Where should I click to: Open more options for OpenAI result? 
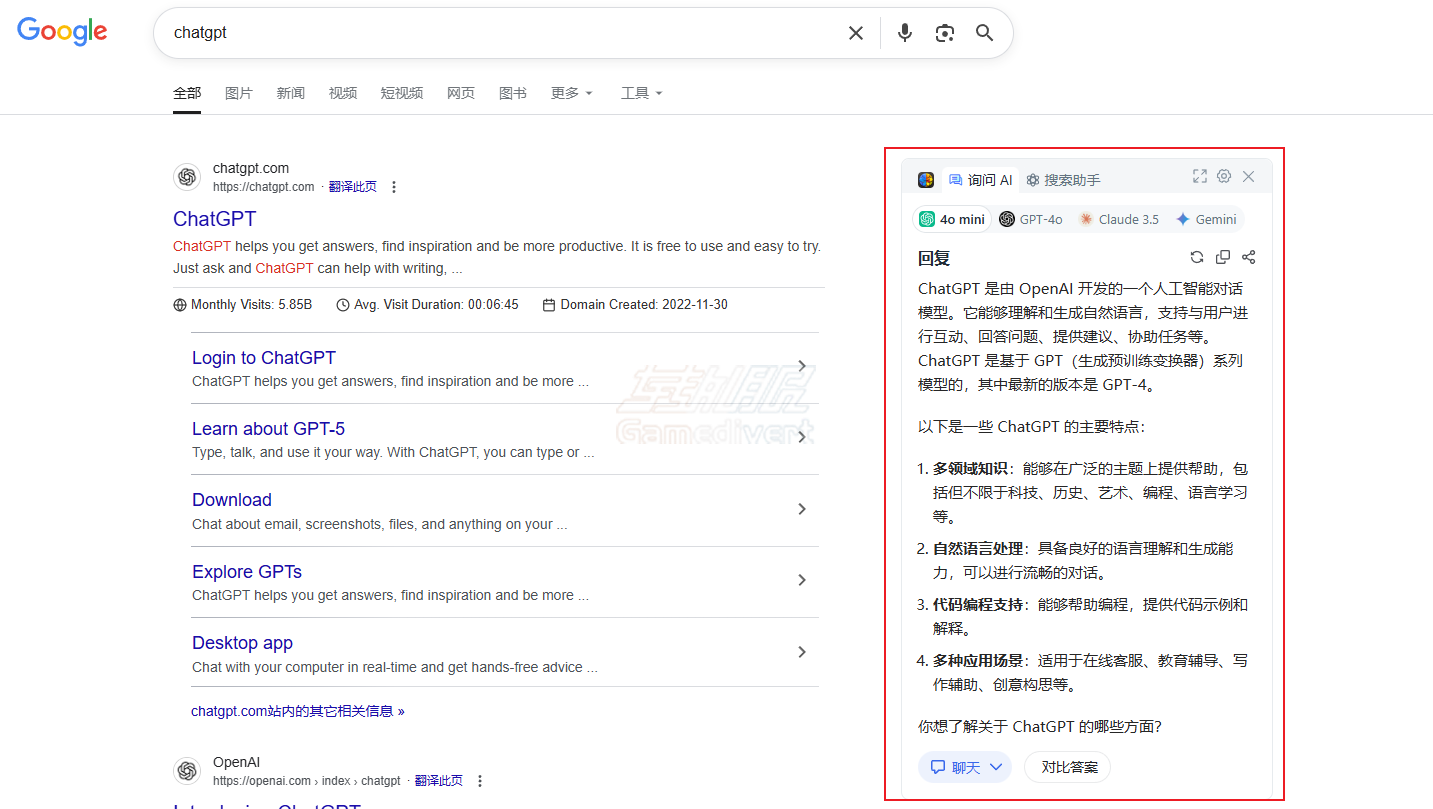click(480, 781)
